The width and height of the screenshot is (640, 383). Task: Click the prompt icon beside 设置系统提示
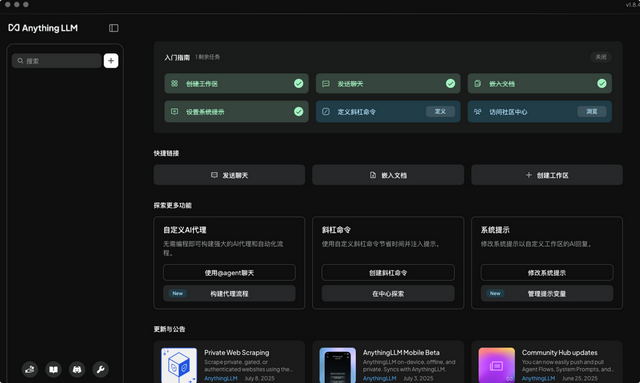pyautogui.click(x=174, y=111)
